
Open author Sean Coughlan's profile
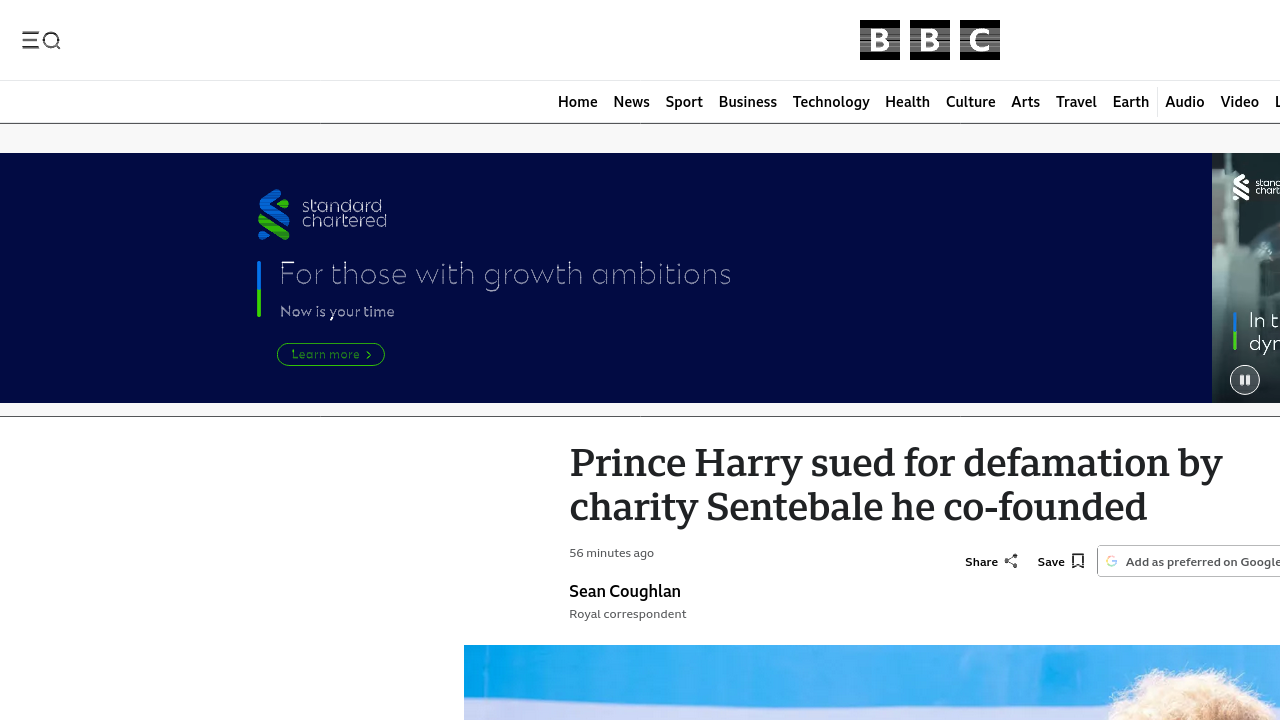tap(625, 591)
